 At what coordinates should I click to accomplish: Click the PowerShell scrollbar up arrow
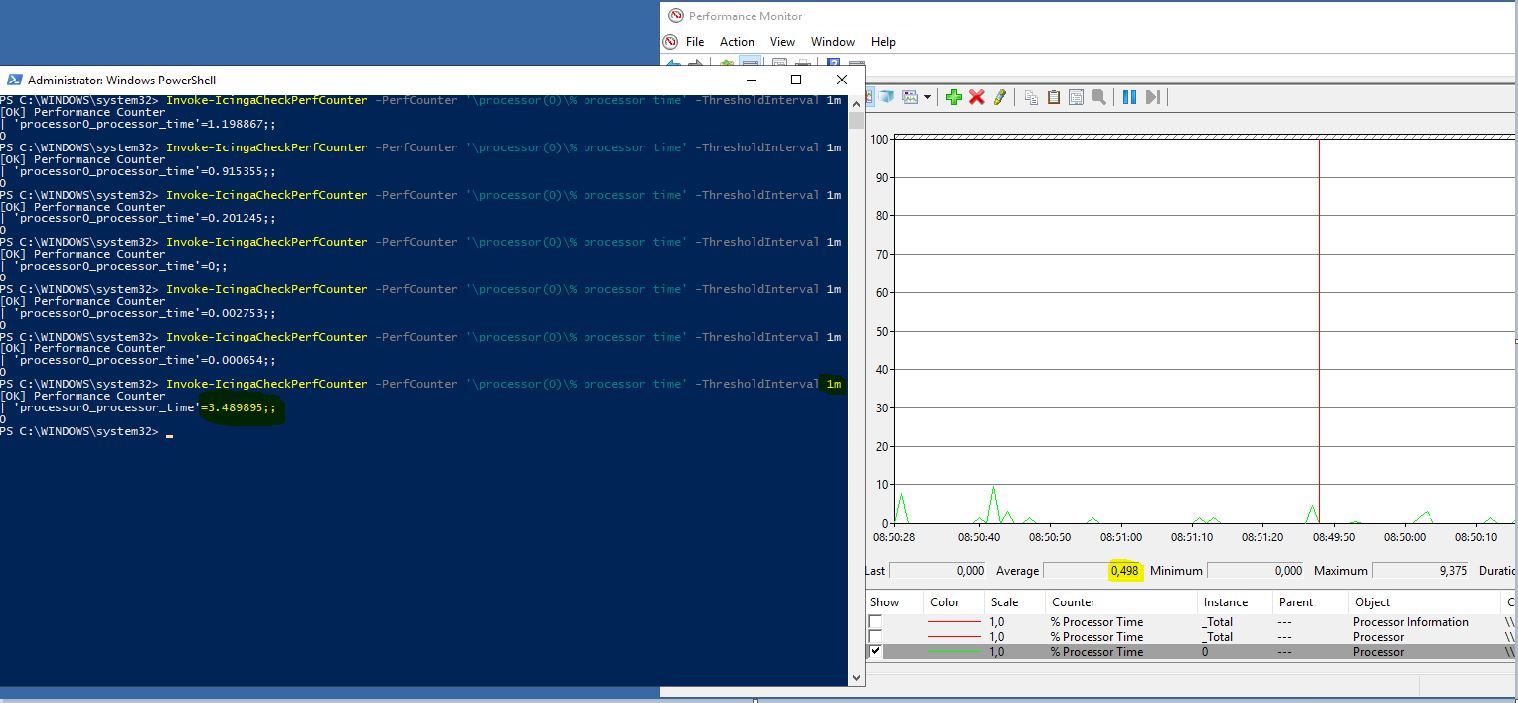(x=856, y=103)
